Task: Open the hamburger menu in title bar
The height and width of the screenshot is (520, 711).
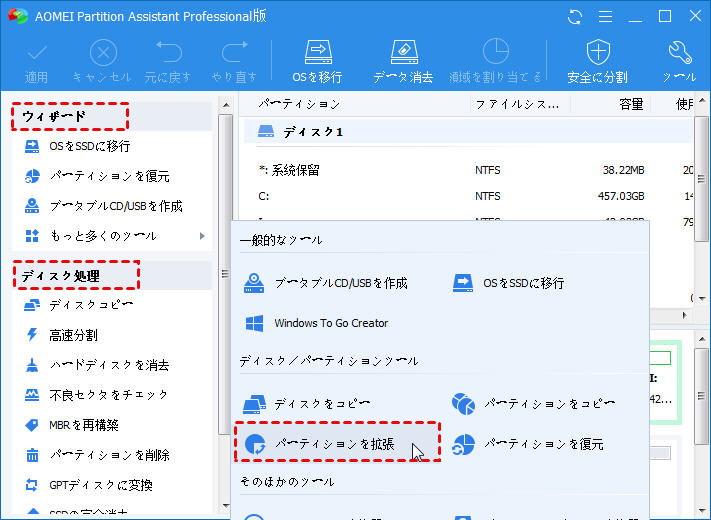Action: click(x=605, y=17)
